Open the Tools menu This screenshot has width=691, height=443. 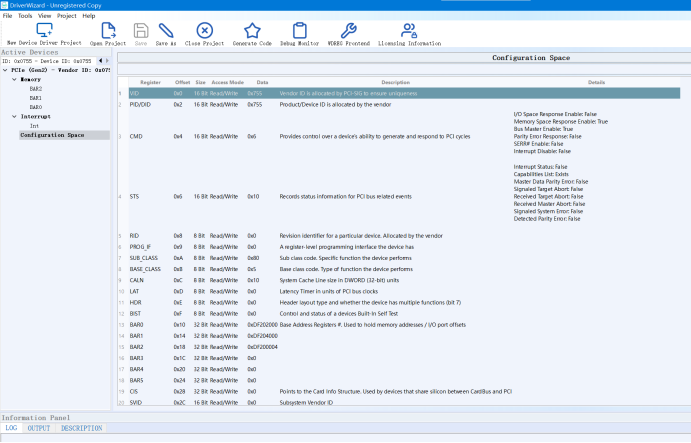25,16
